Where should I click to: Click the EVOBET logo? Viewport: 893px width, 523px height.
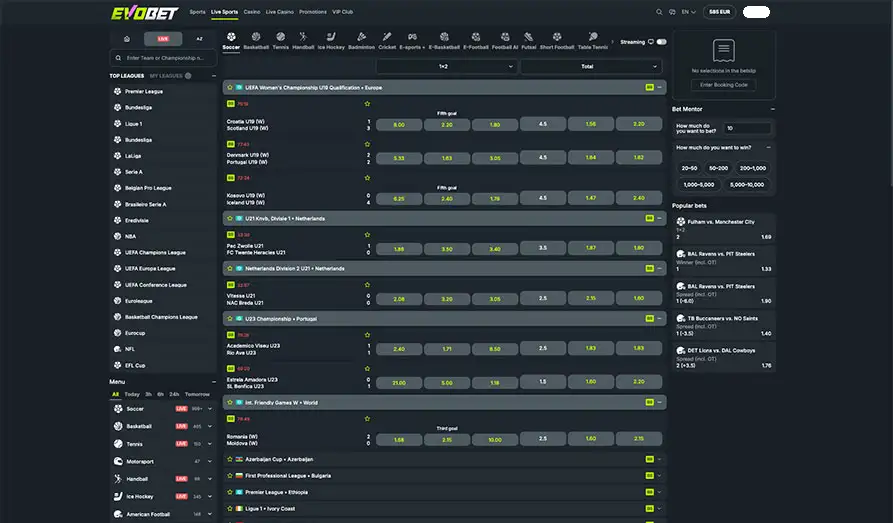[145, 13]
